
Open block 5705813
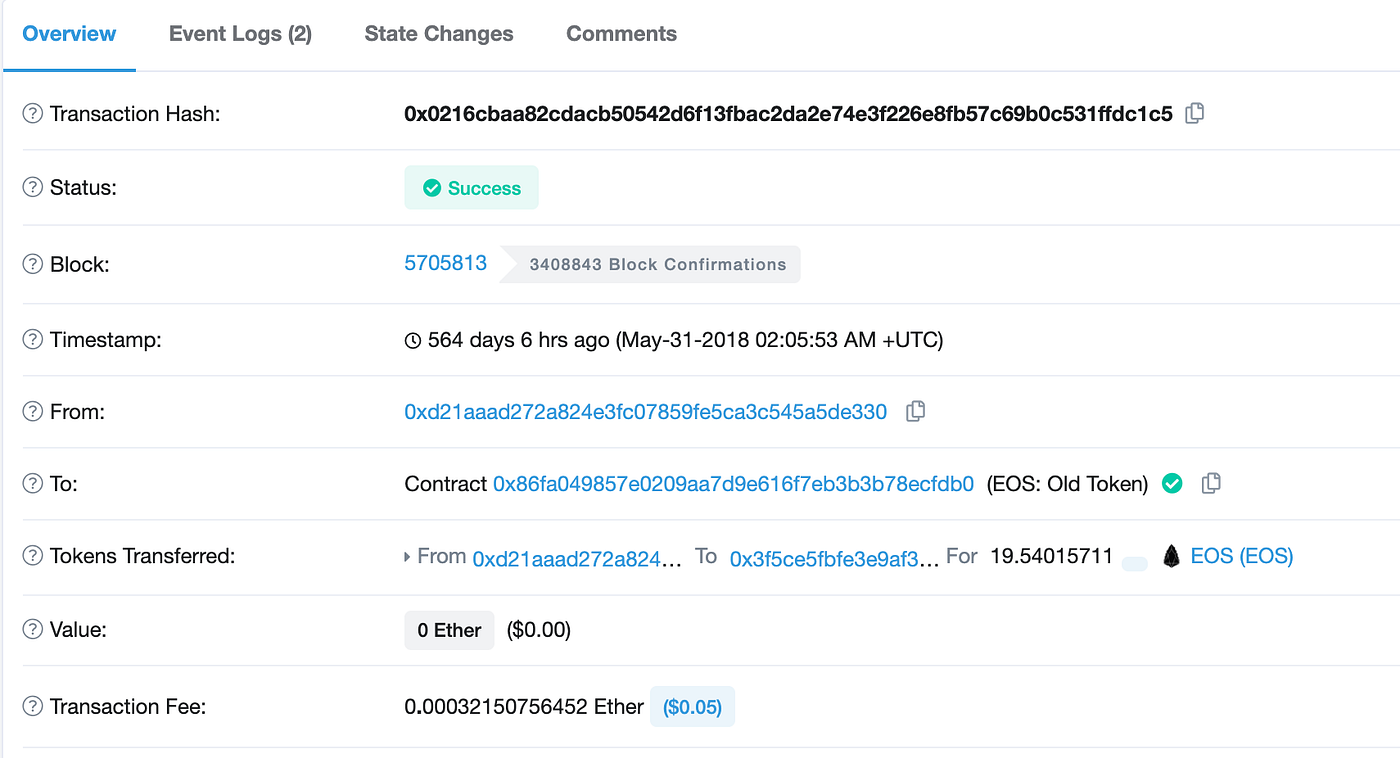click(x=446, y=263)
